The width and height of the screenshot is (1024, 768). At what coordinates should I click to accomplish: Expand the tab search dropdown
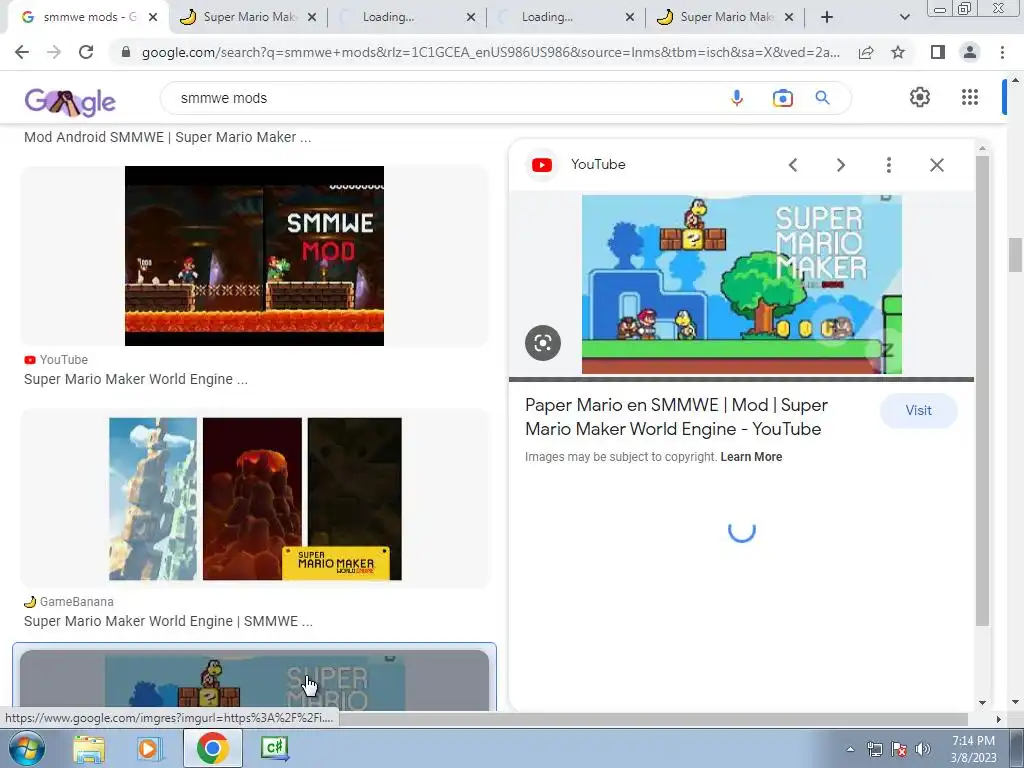point(904,18)
